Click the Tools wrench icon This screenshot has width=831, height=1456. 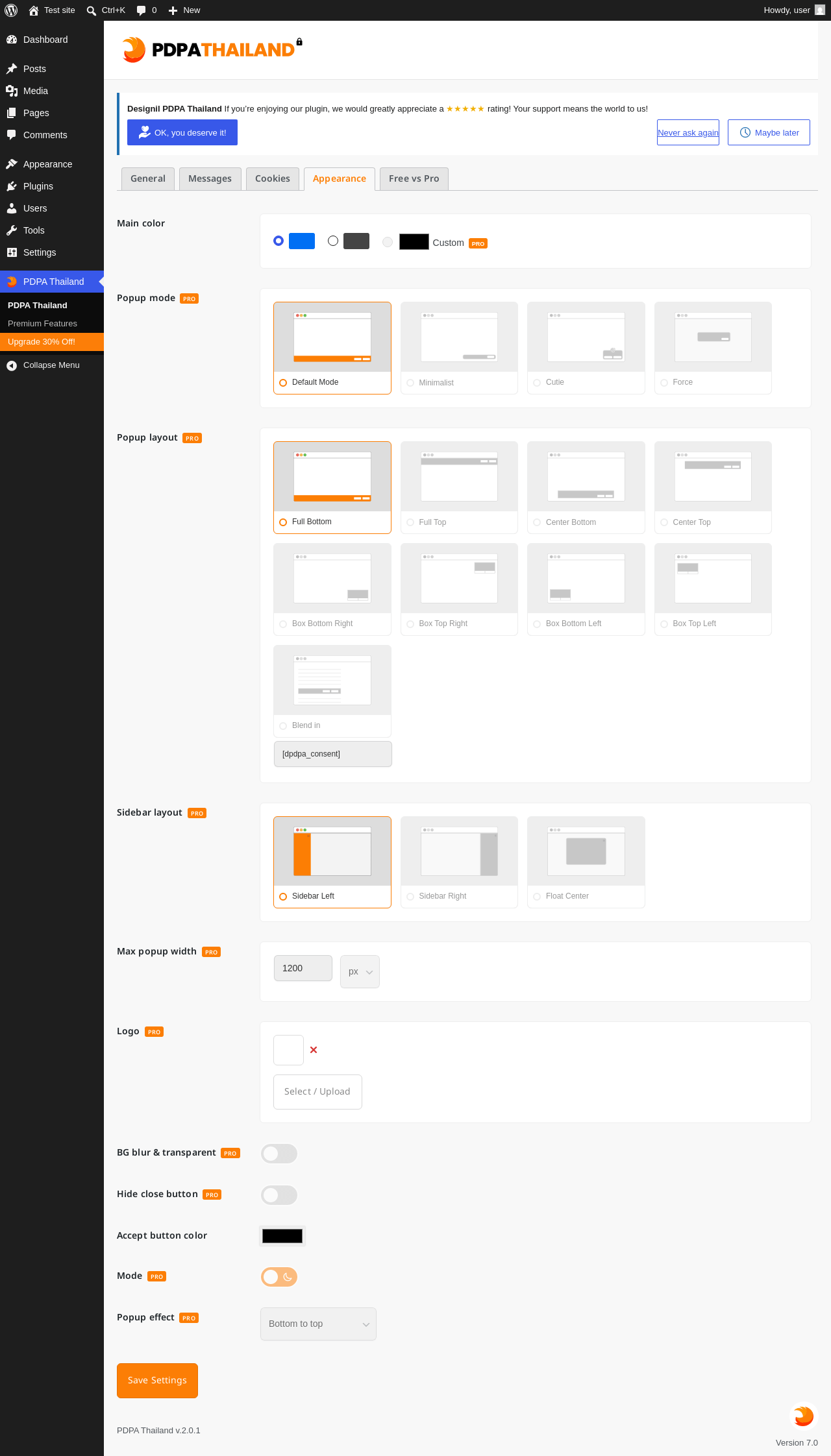point(12,230)
